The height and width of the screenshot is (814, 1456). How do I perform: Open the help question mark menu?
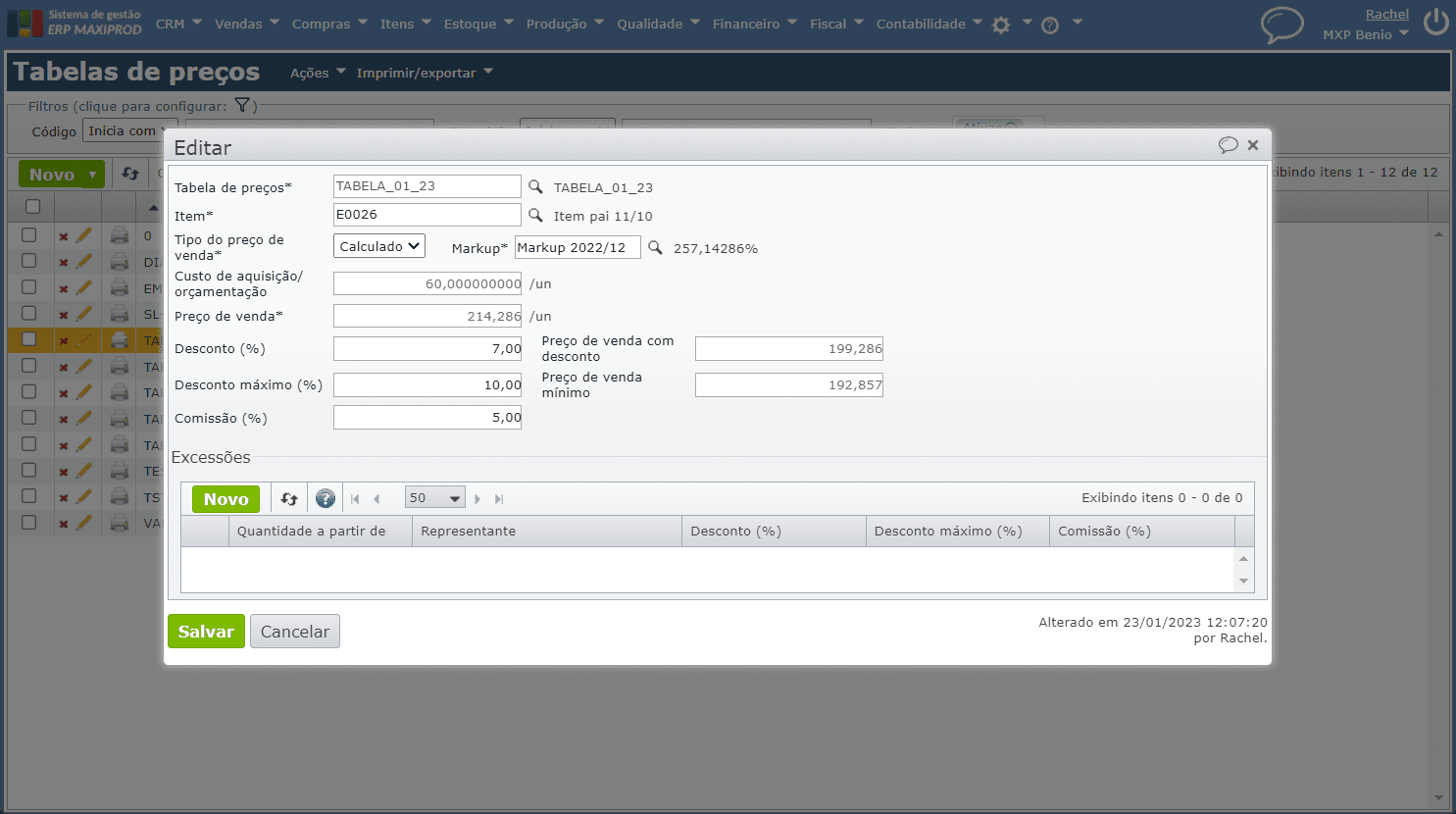tap(1050, 25)
